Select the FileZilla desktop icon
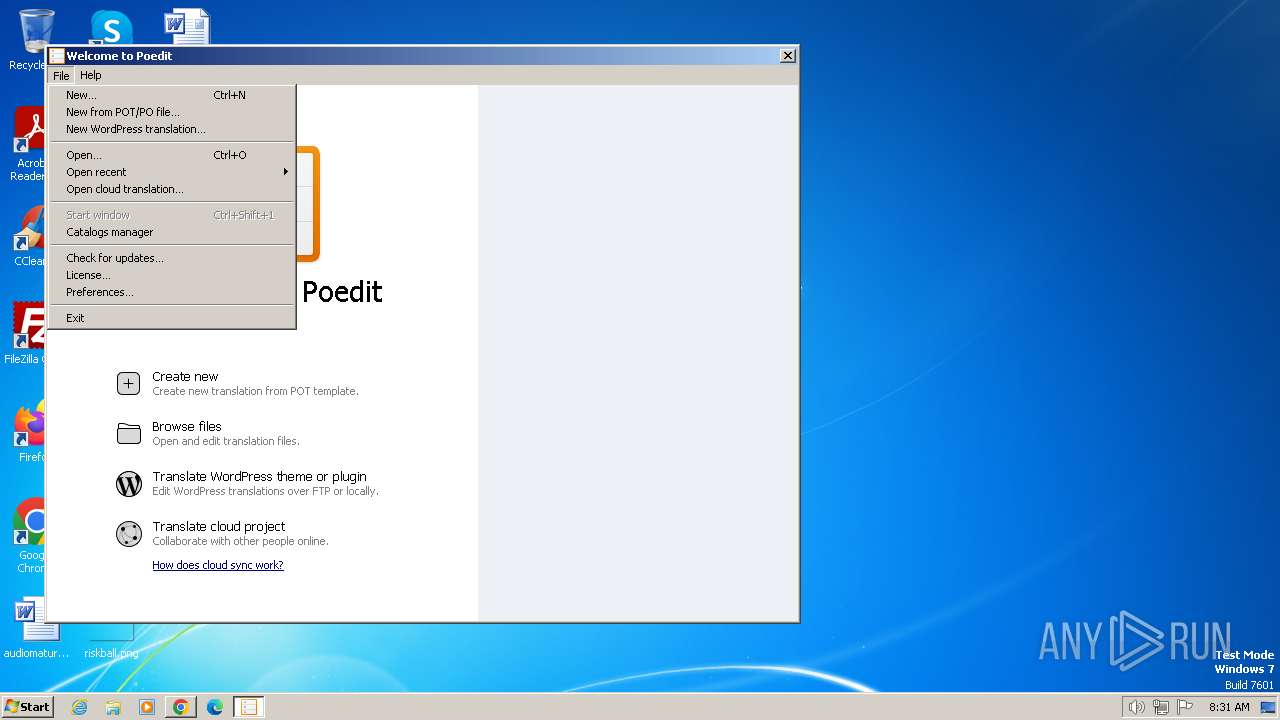1280x720 pixels. [x=27, y=333]
